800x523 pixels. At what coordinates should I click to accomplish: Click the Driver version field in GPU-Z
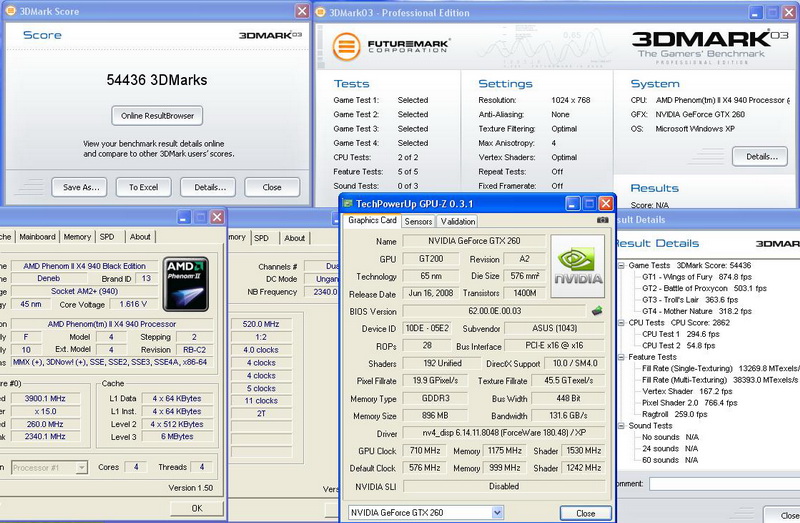[504, 433]
